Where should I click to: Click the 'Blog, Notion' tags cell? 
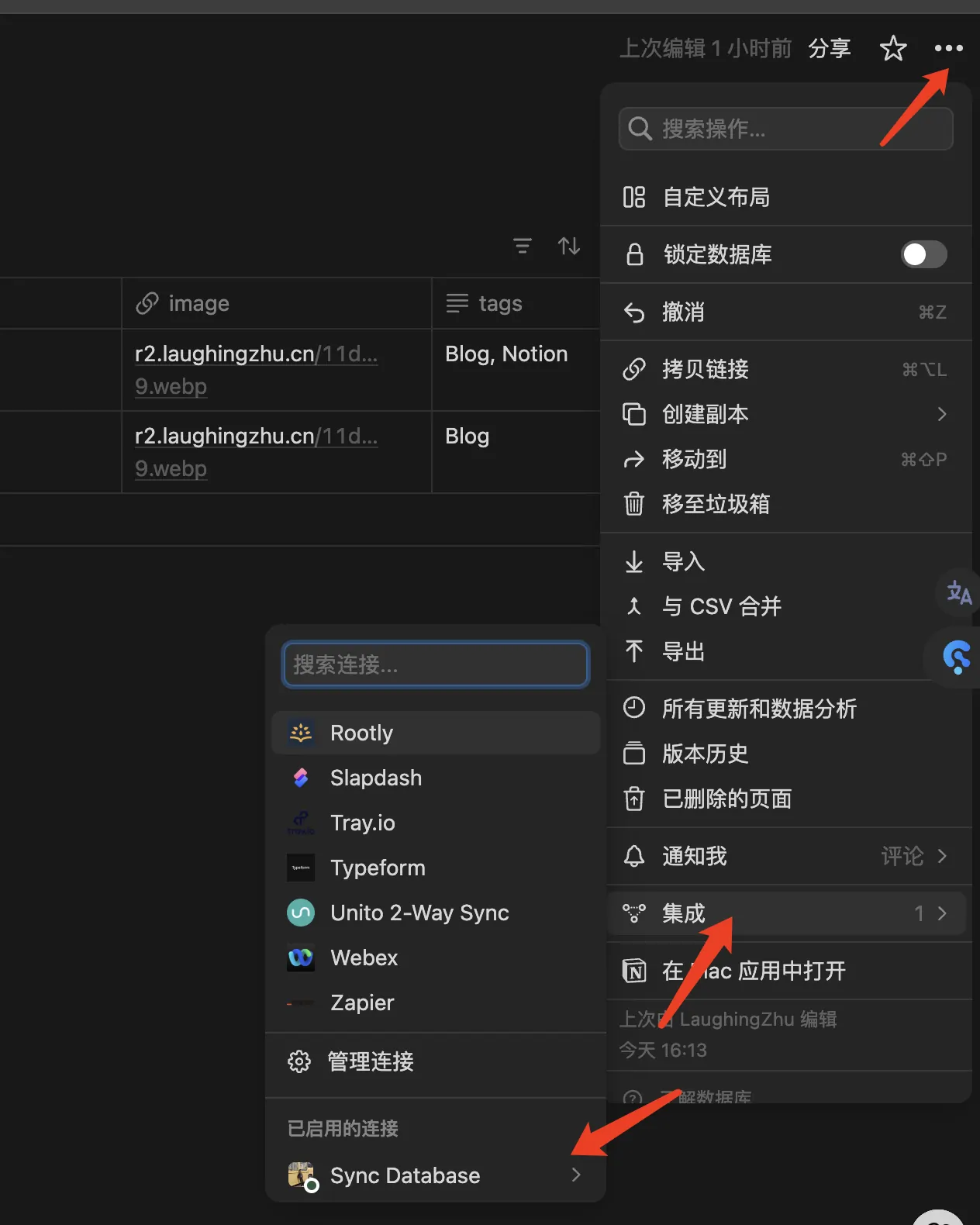(516, 370)
